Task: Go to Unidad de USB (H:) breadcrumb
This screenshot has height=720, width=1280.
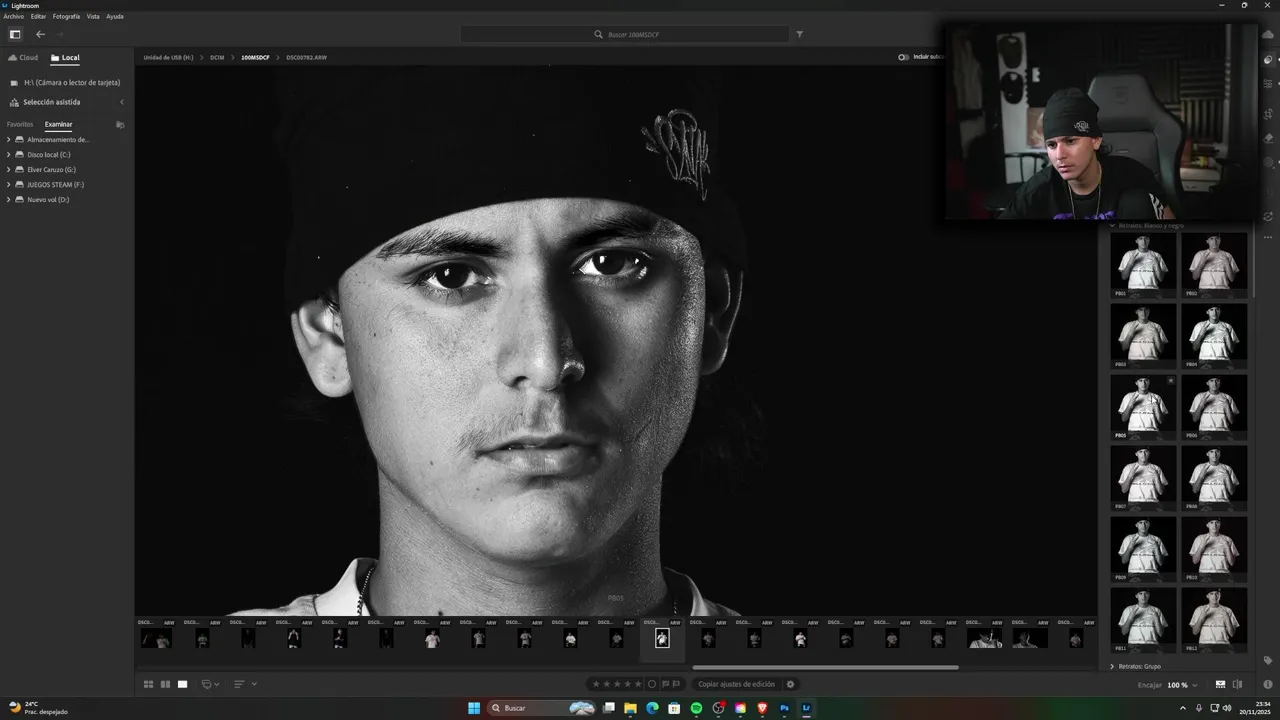Action: tap(168, 58)
